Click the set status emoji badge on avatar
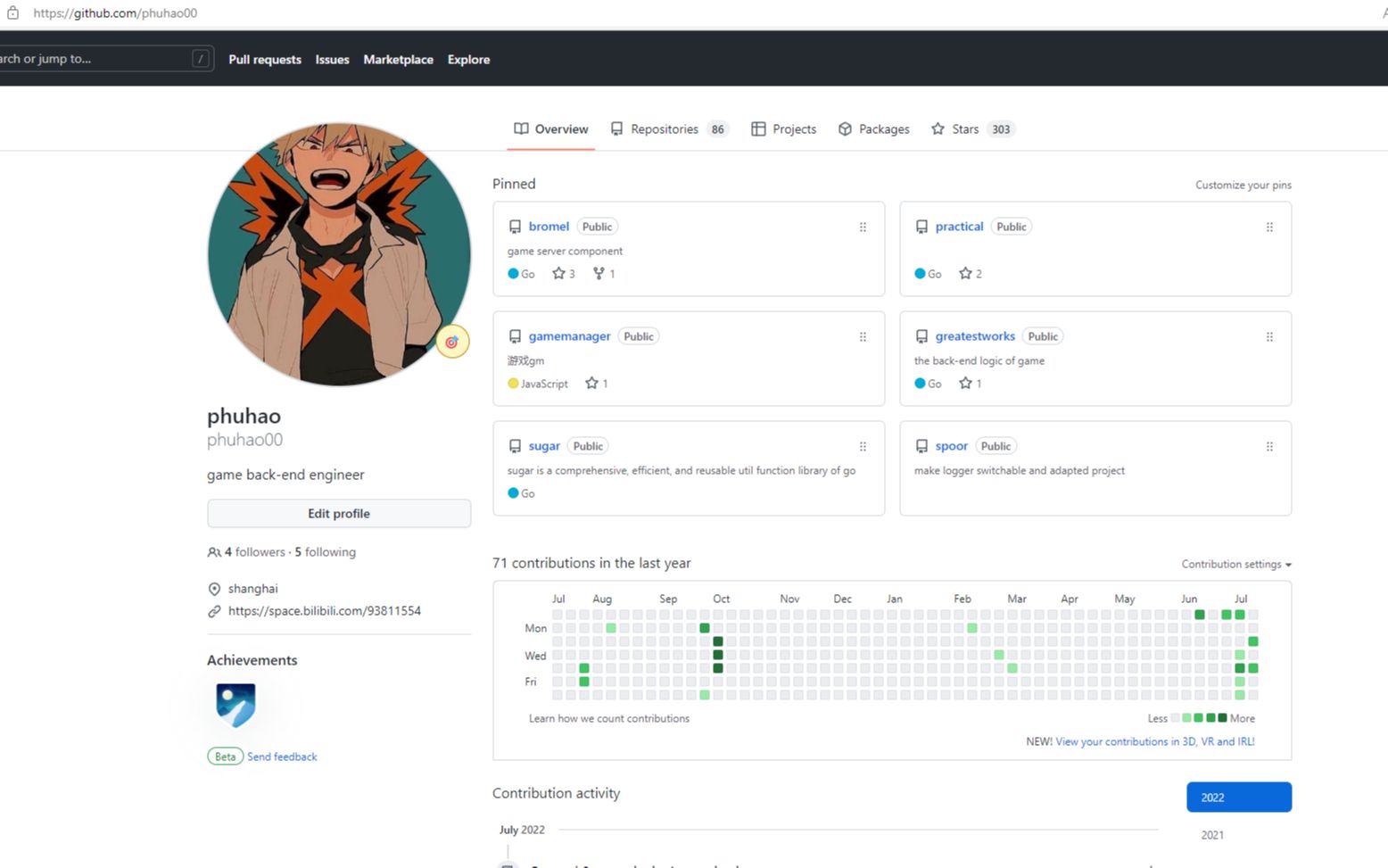Screen dimensions: 1388x868 pyautogui.click(x=452, y=342)
